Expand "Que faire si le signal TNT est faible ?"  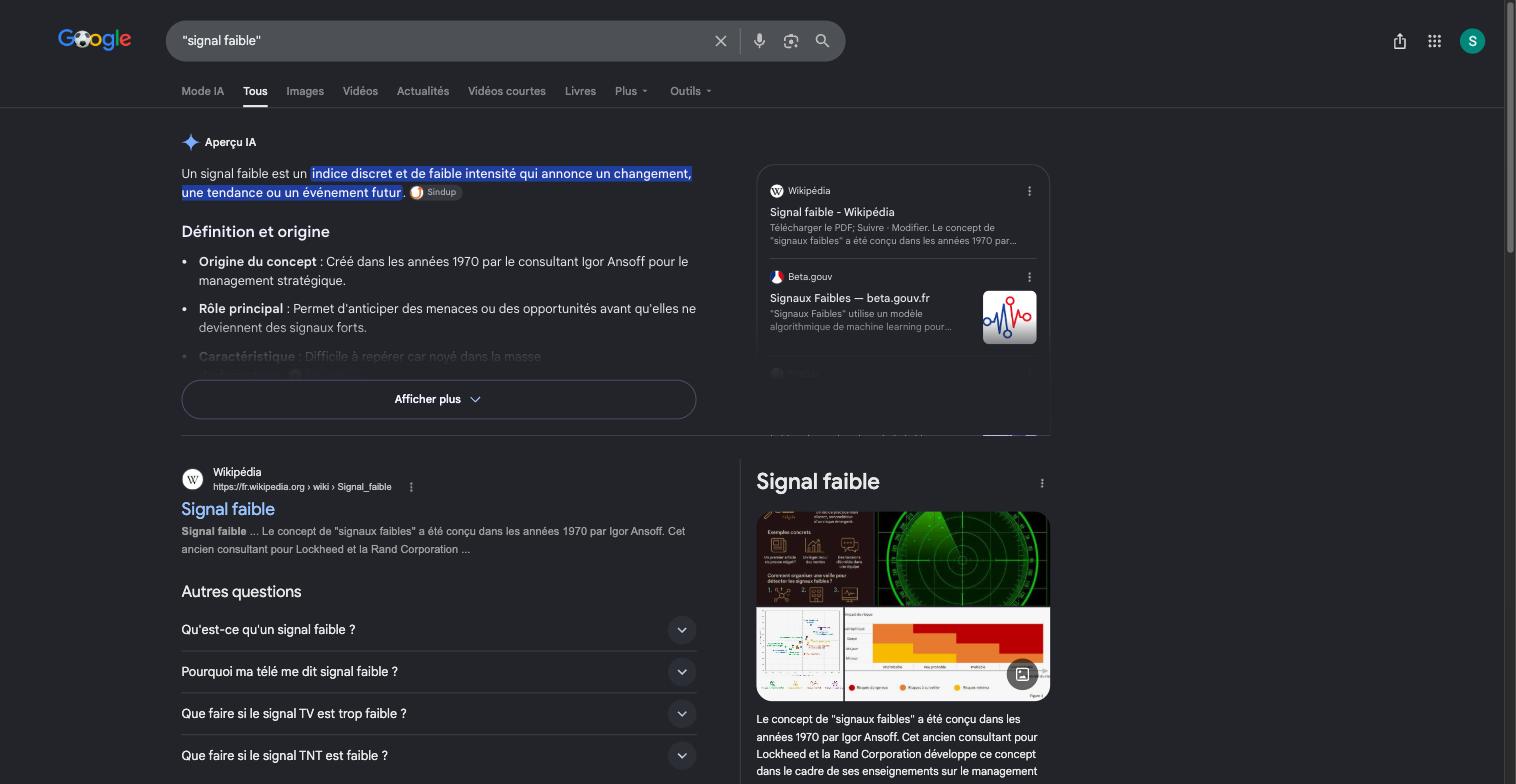click(439, 756)
